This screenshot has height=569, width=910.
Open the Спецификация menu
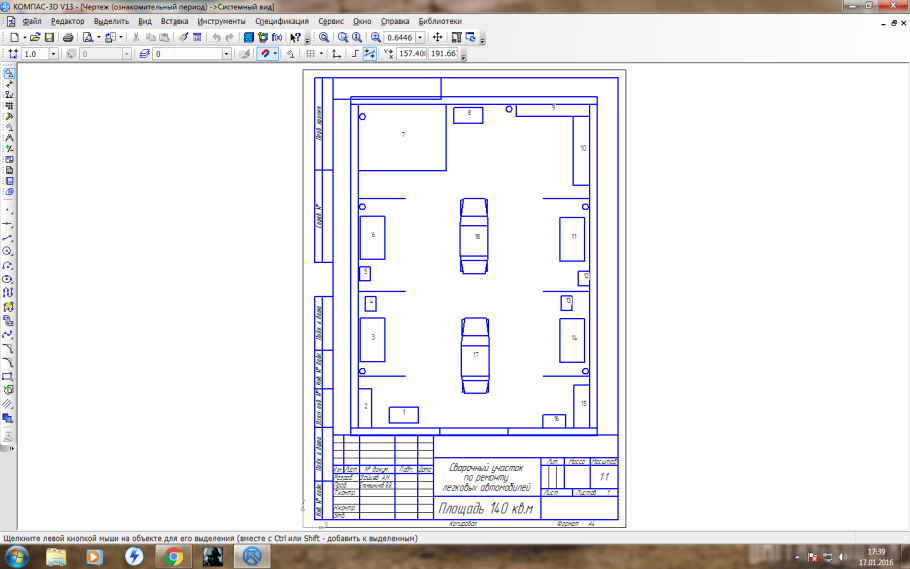(x=281, y=21)
